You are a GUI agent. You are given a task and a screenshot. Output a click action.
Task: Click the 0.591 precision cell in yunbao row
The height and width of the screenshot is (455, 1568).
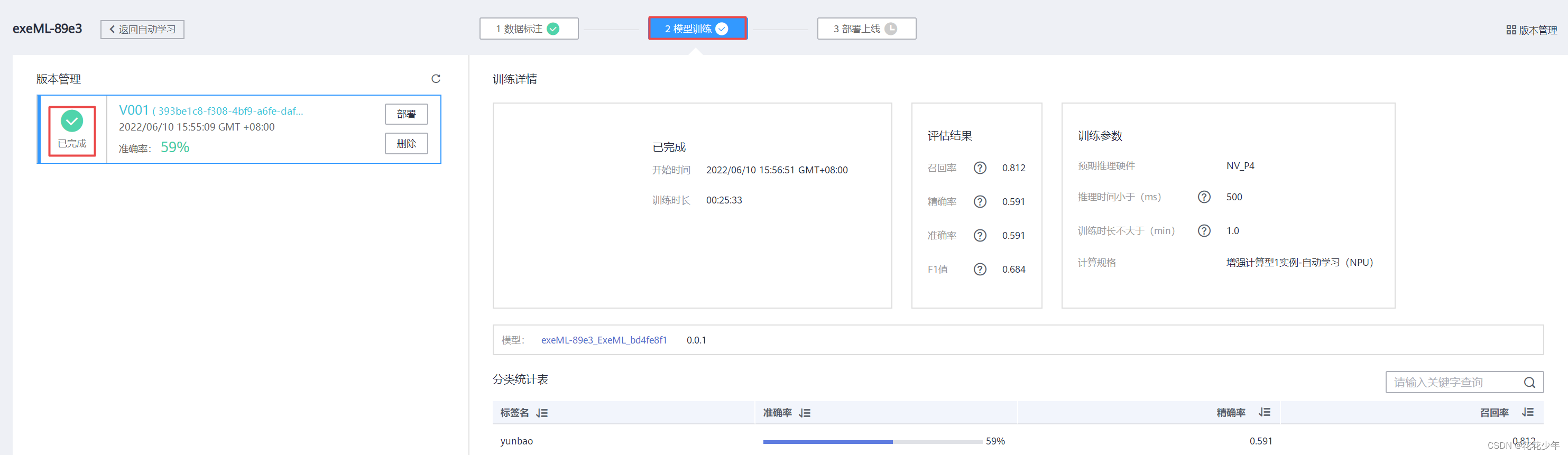pyautogui.click(x=1261, y=441)
